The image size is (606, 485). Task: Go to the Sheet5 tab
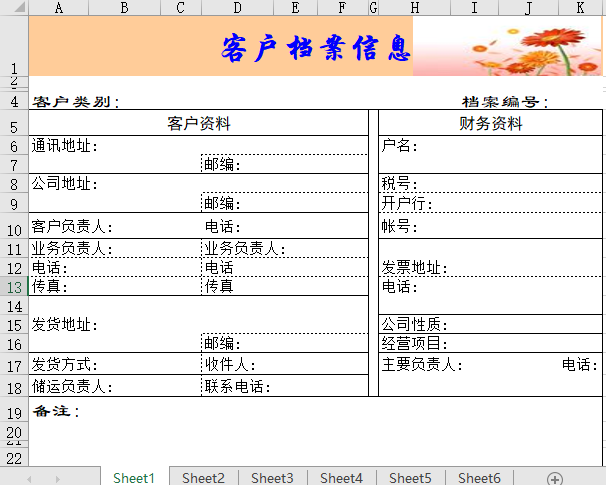coord(410,478)
